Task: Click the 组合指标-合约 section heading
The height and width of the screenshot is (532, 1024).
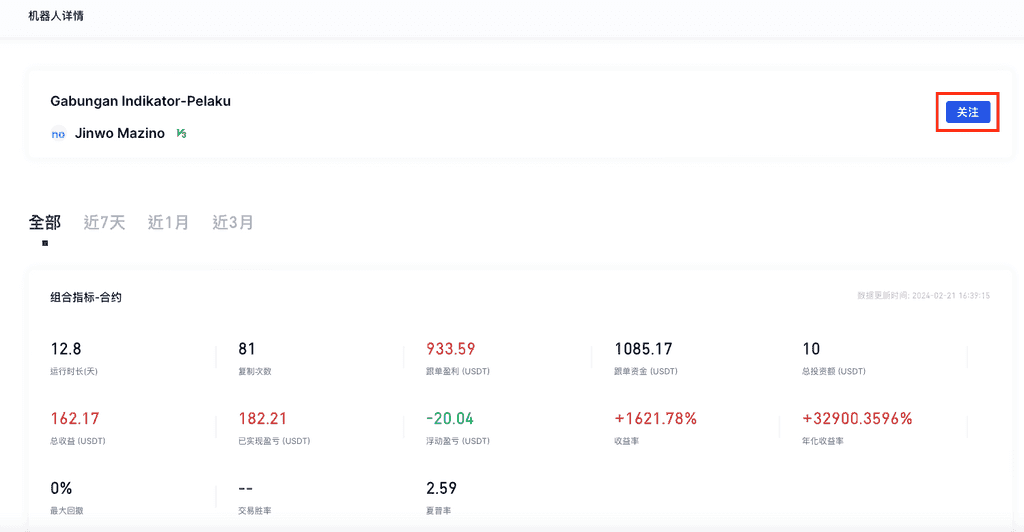Action: pos(86,297)
